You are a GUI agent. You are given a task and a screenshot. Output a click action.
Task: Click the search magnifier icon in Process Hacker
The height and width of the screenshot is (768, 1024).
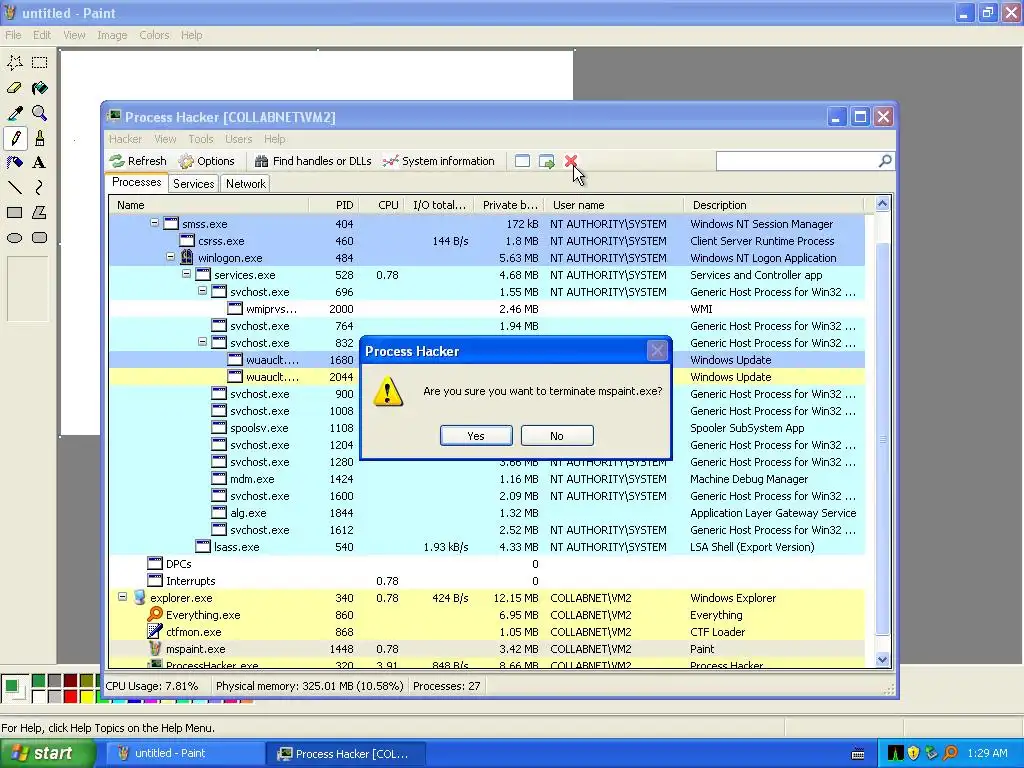coord(885,161)
